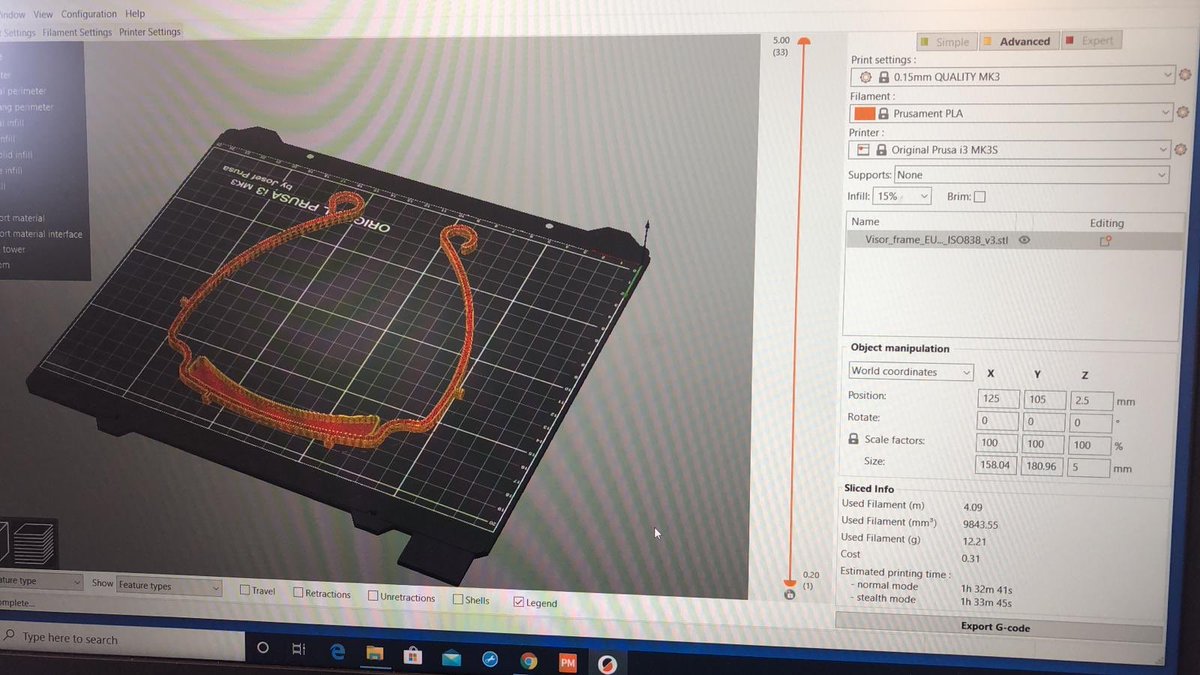Image resolution: width=1200 pixels, height=675 pixels.
Task: Open the View type dropdown at bottom left
Action: point(40,581)
